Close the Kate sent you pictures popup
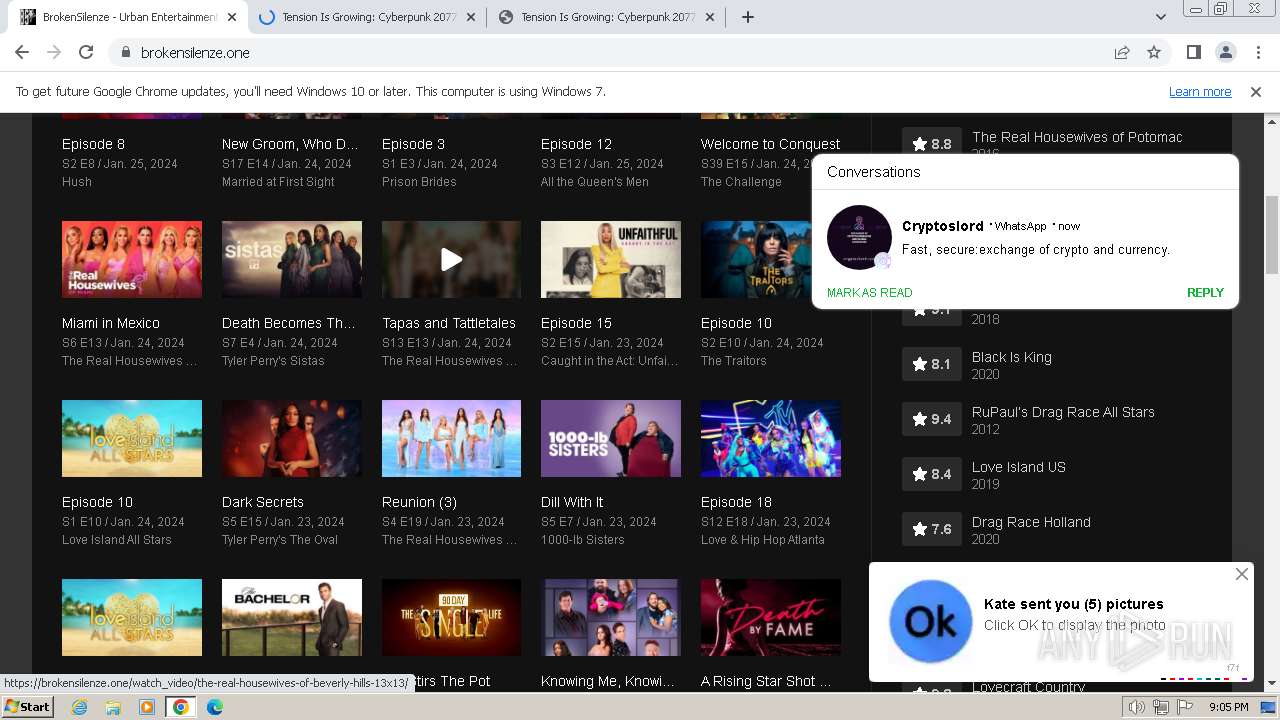1280x720 pixels. point(1241,574)
